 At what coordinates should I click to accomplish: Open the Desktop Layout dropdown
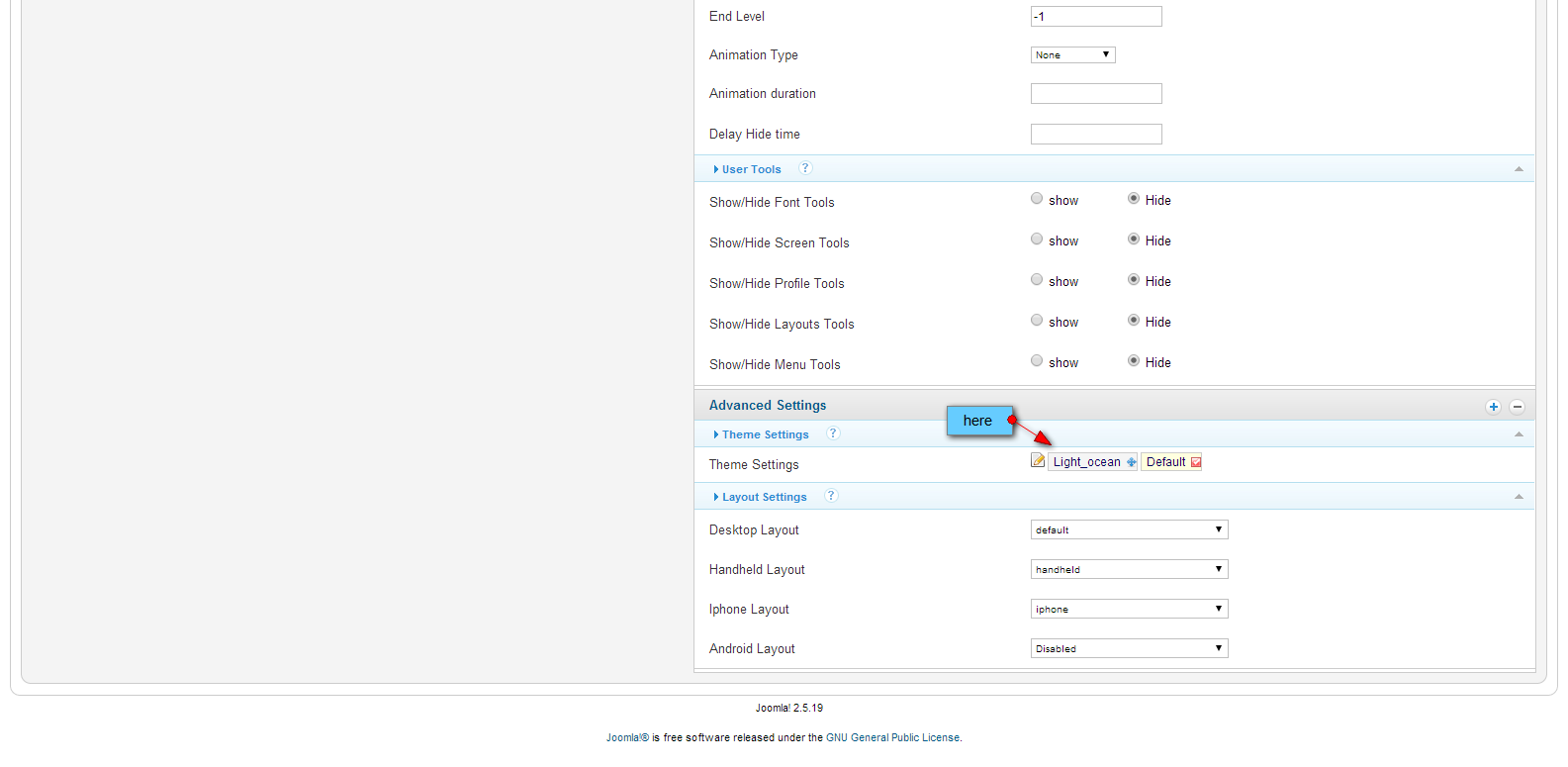[x=1130, y=530]
